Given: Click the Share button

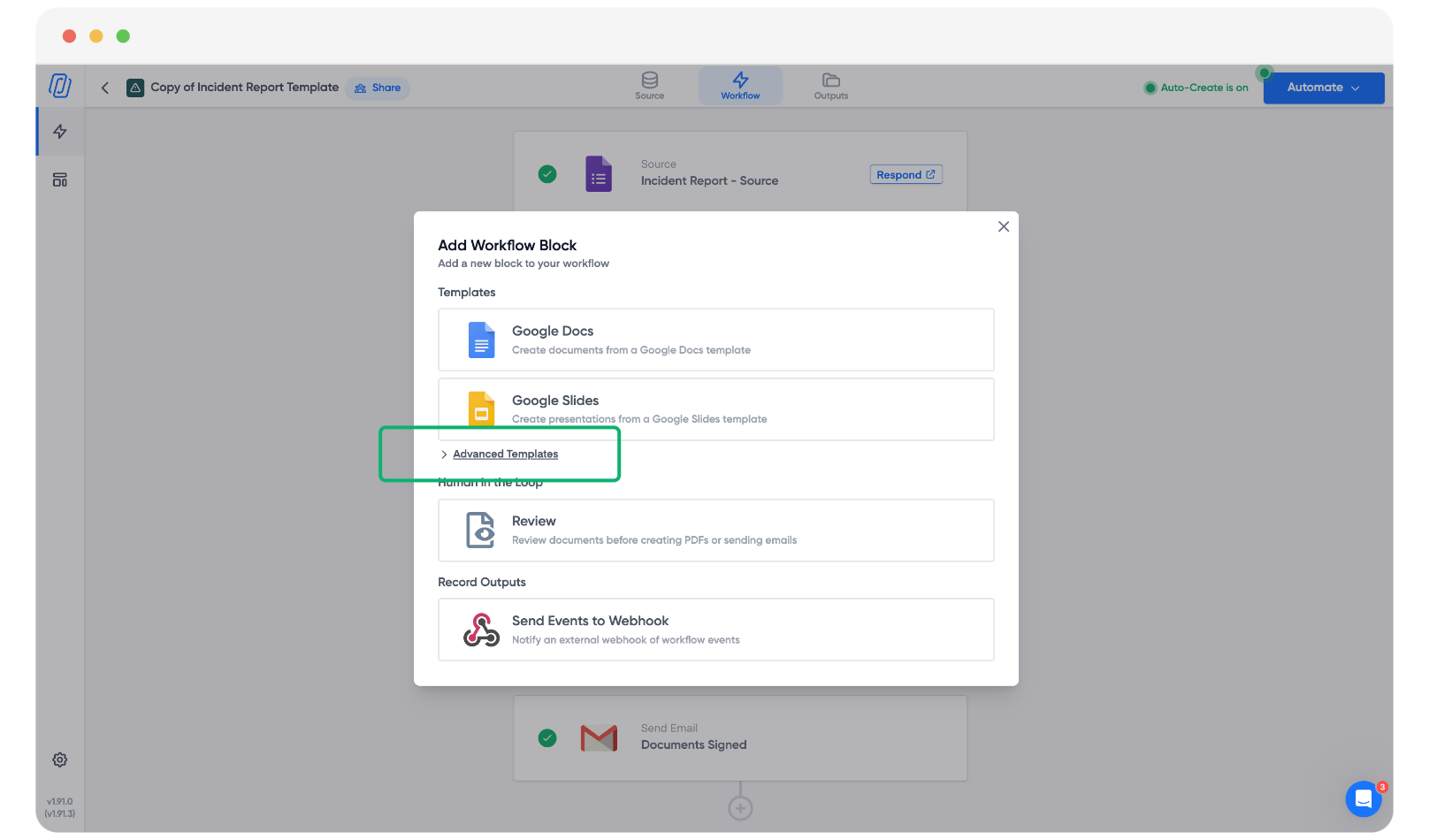Looking at the screenshot, I should click(x=378, y=88).
